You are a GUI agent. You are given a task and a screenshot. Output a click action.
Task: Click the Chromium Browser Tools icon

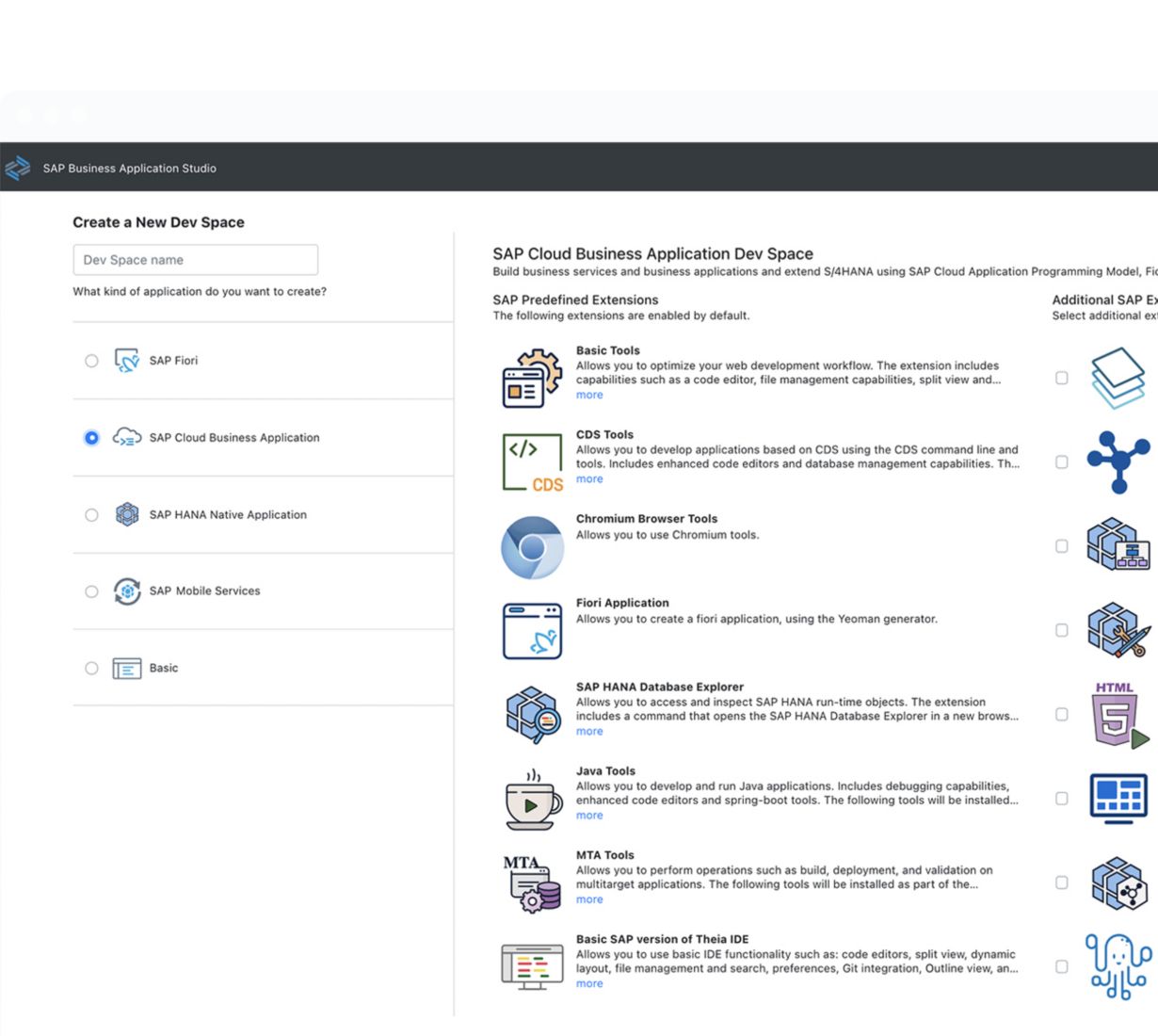(532, 547)
